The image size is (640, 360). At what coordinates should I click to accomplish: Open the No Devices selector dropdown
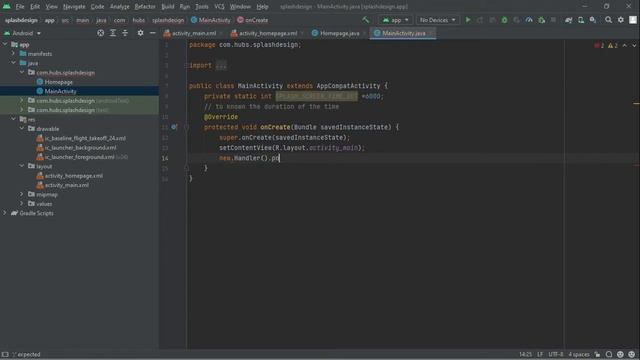pyautogui.click(x=437, y=20)
